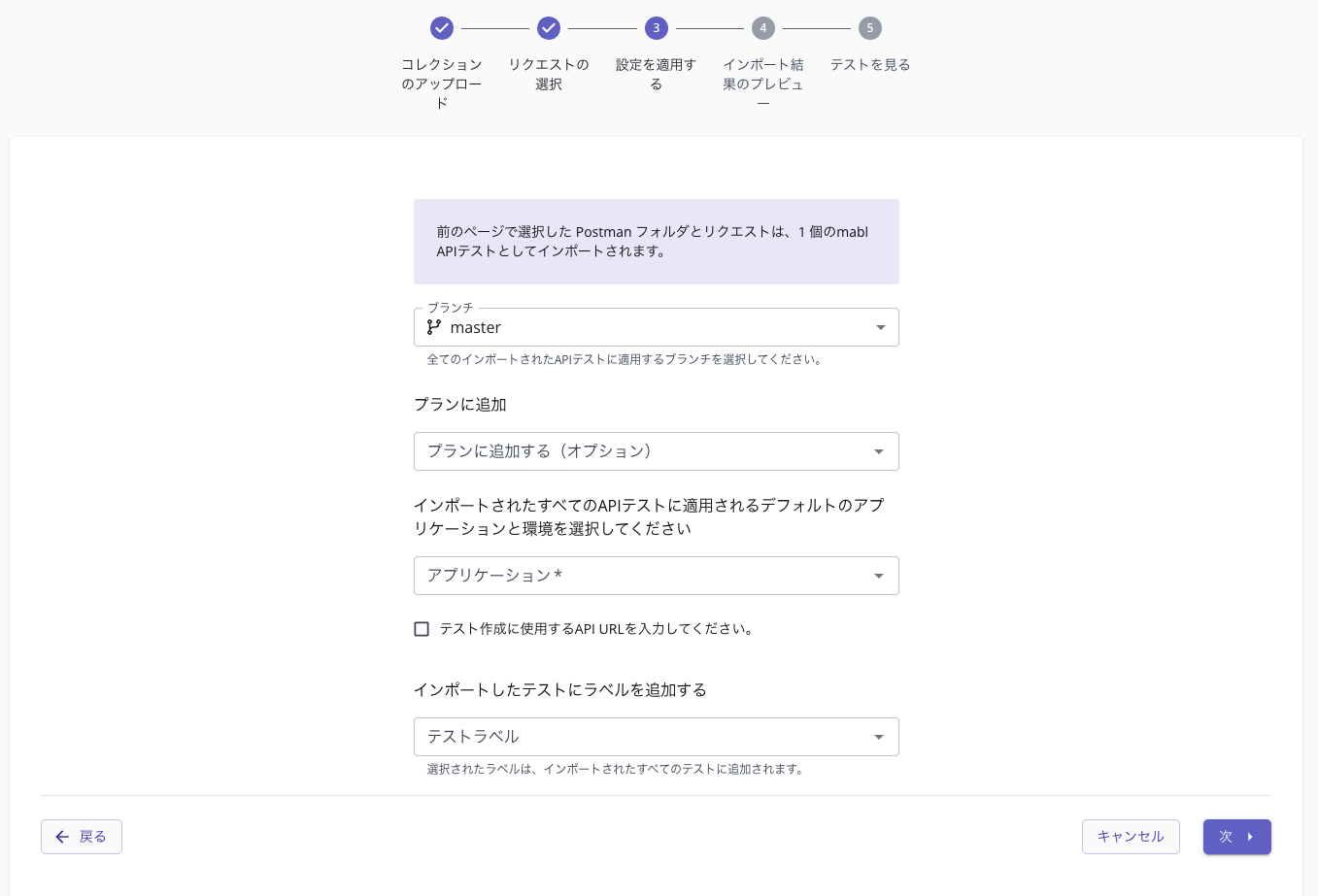1318x896 pixels.
Task: Open the アプリケーション dropdown
Action: 657,576
